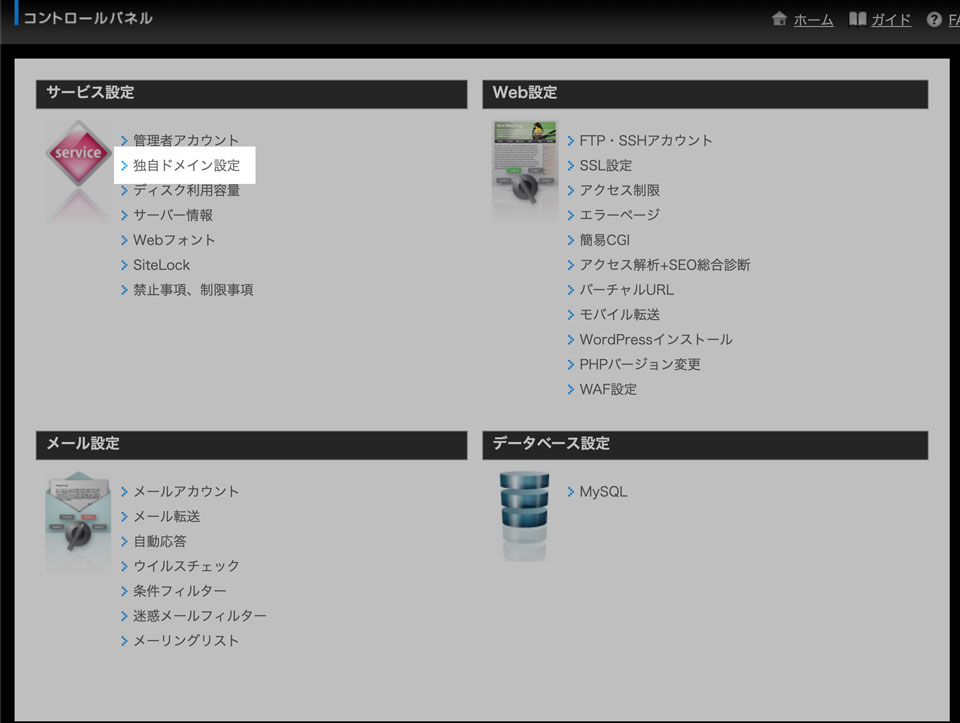Click the データベース設定 section header
Image resolution: width=960 pixels, height=723 pixels.
[705, 444]
